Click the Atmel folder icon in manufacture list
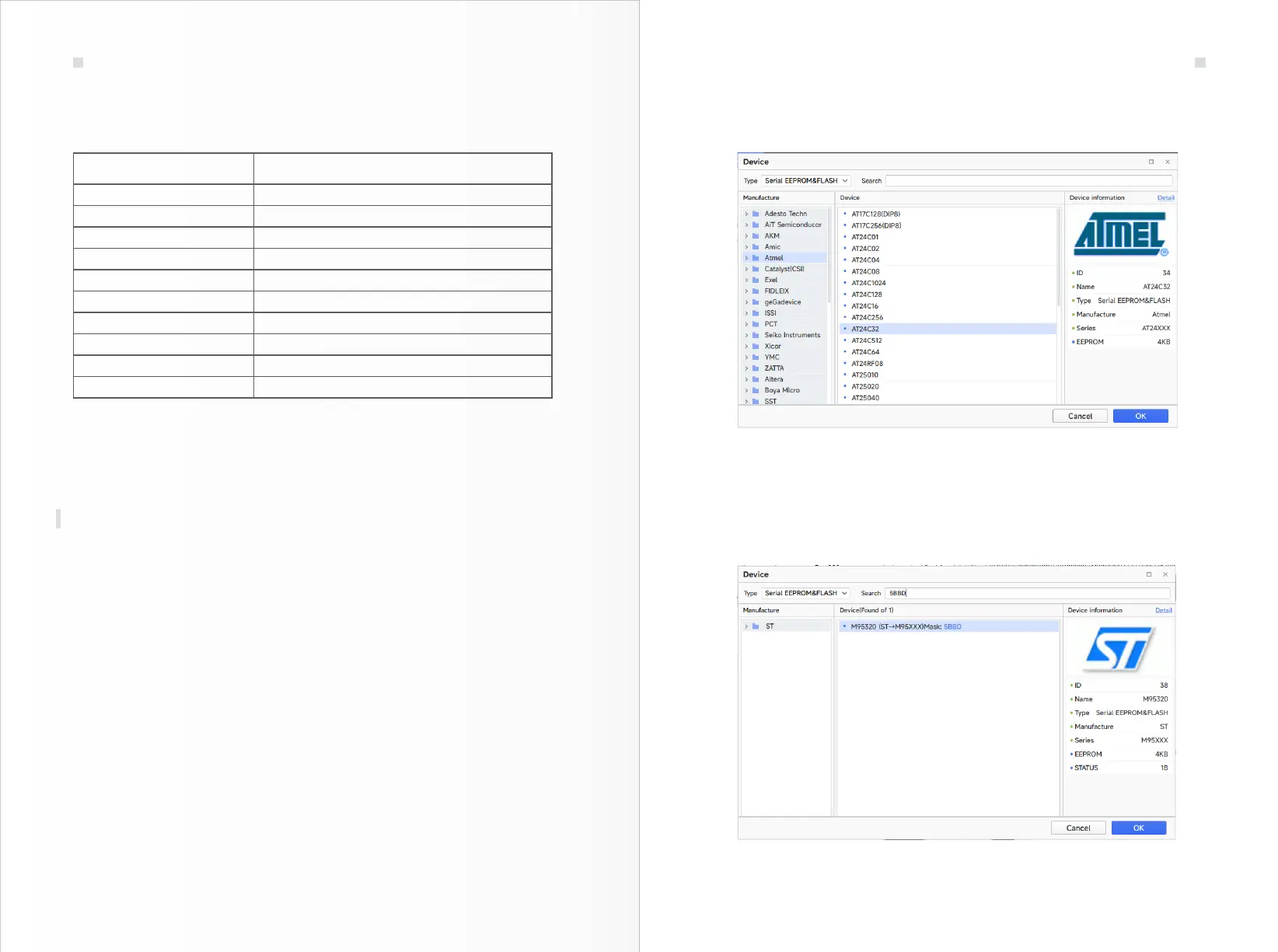The height and width of the screenshot is (952, 1278). (x=755, y=258)
